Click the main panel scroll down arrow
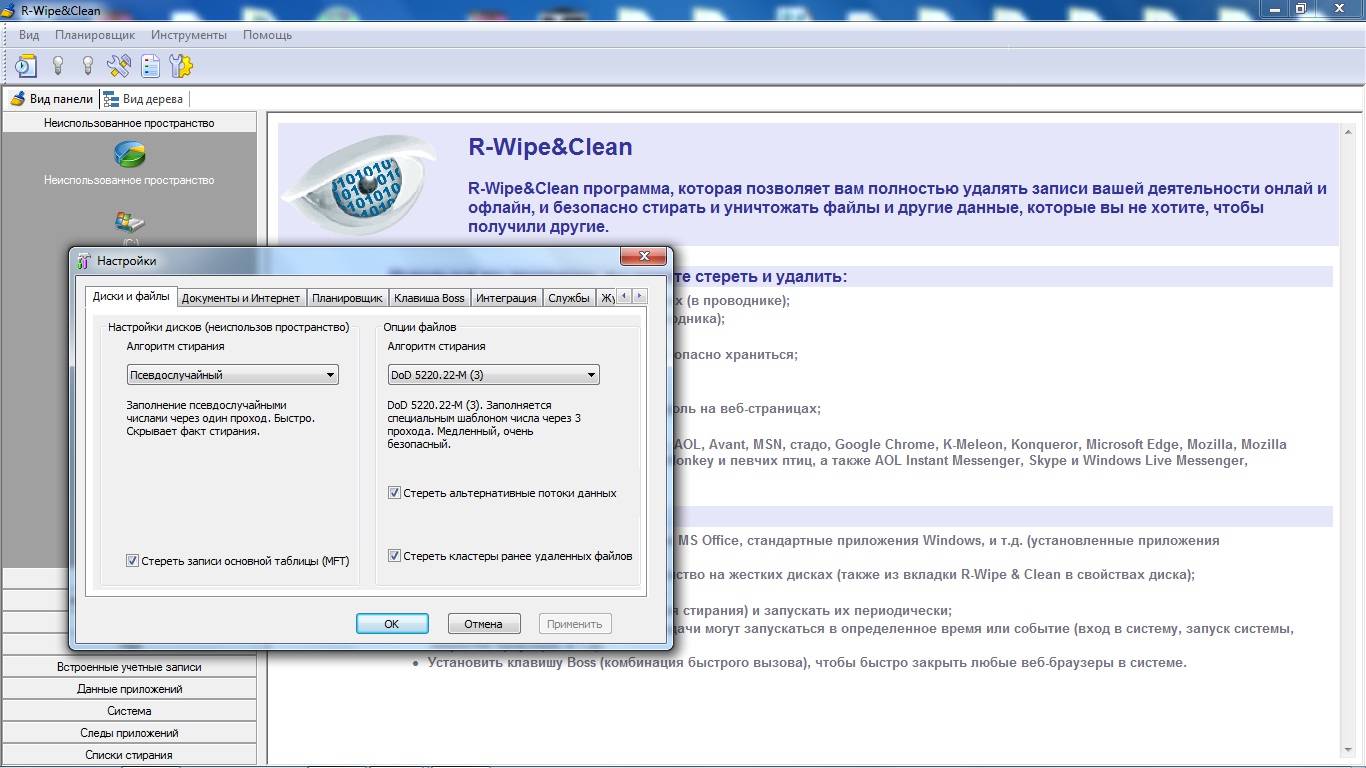The width and height of the screenshot is (1366, 768). [x=1347, y=749]
